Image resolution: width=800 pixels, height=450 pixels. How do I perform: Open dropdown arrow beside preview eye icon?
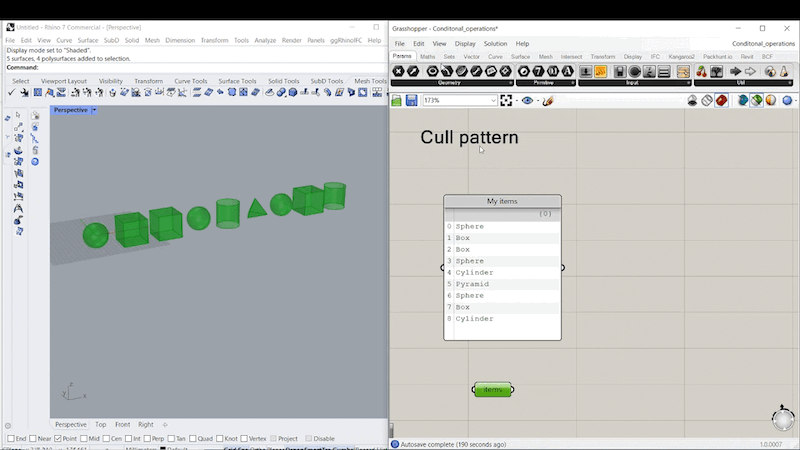click(x=538, y=101)
